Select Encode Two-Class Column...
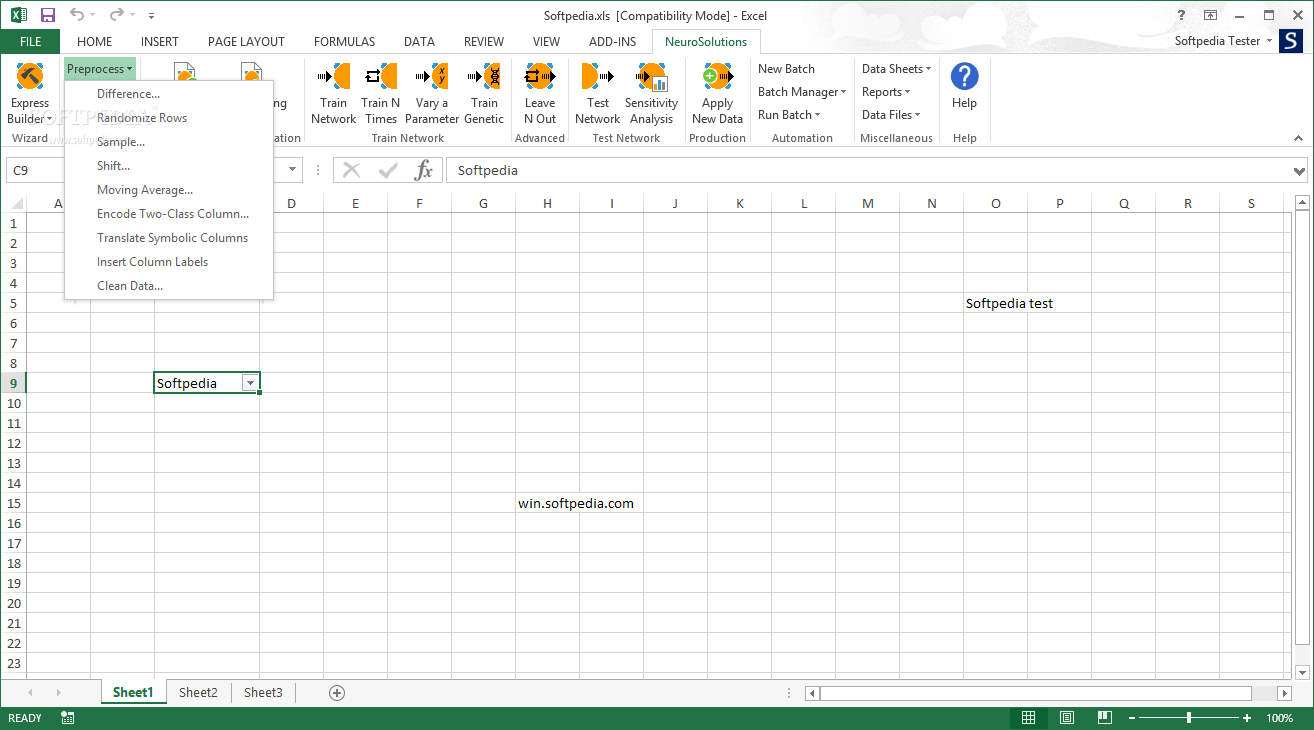Image resolution: width=1314 pixels, height=730 pixels. tap(169, 214)
